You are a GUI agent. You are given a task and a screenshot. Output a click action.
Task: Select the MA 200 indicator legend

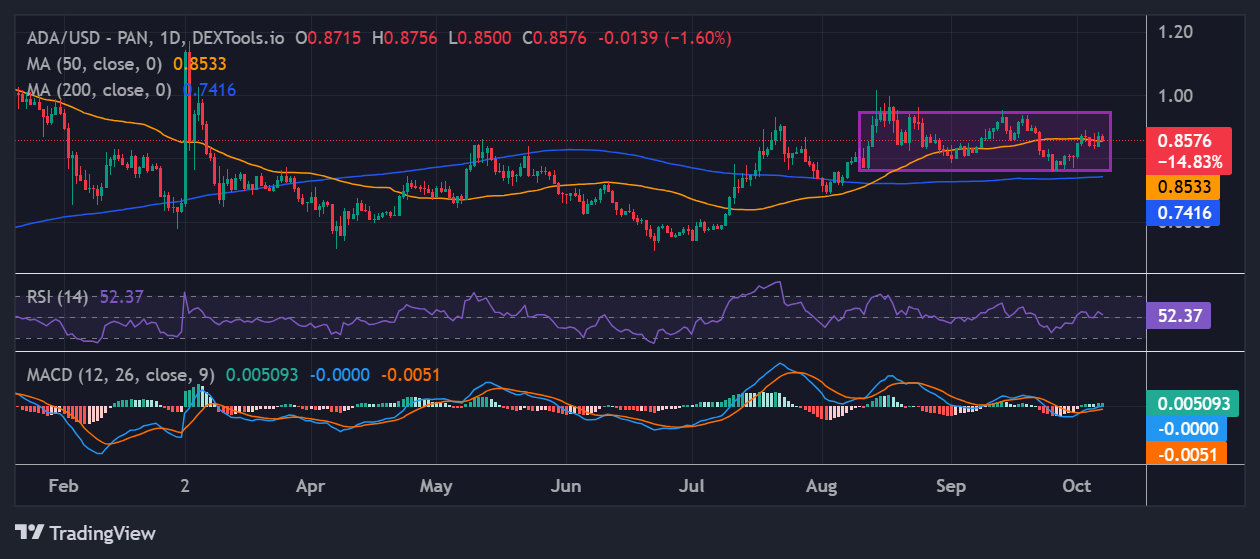click(x=97, y=89)
